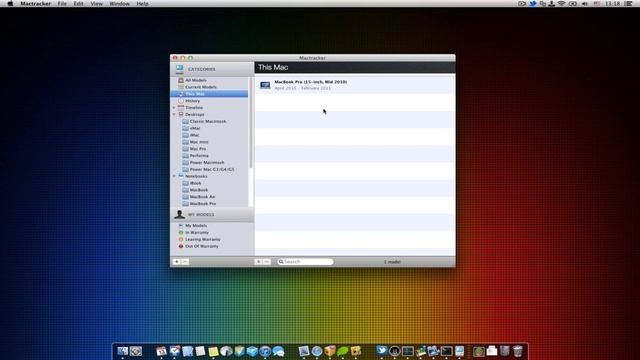Open the File menu
The width and height of the screenshot is (640, 360).
tap(62, 4)
